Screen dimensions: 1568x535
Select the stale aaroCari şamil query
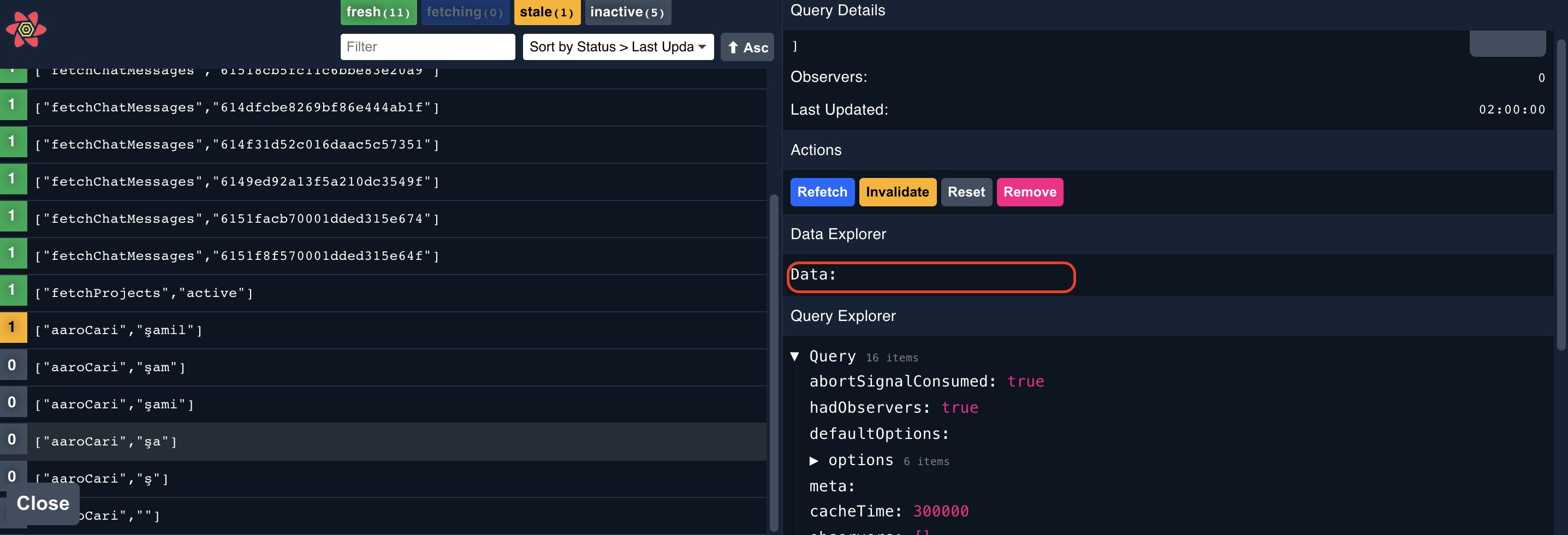[x=383, y=330]
